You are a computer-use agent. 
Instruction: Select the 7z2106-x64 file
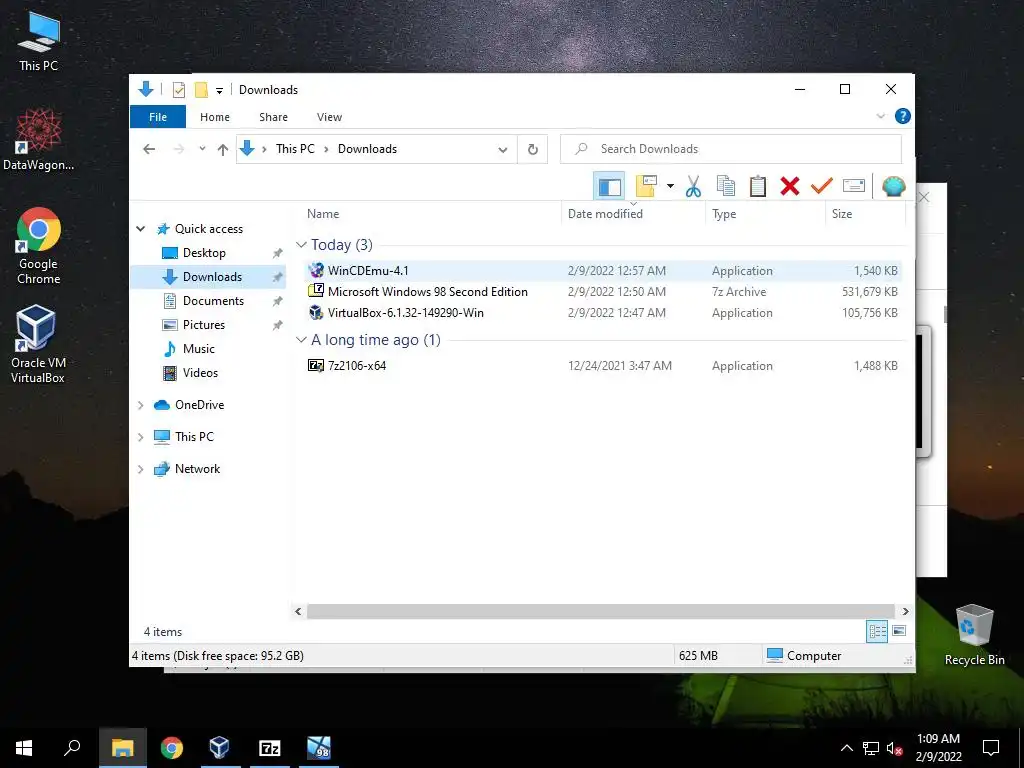603,366
